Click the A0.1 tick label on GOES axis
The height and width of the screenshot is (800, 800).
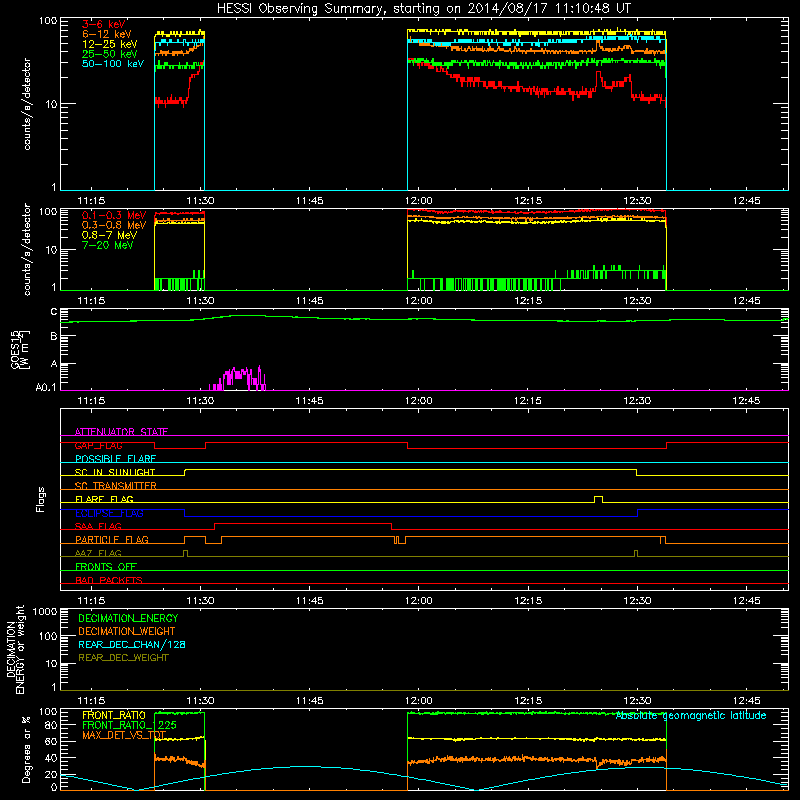pyautogui.click(x=46, y=387)
